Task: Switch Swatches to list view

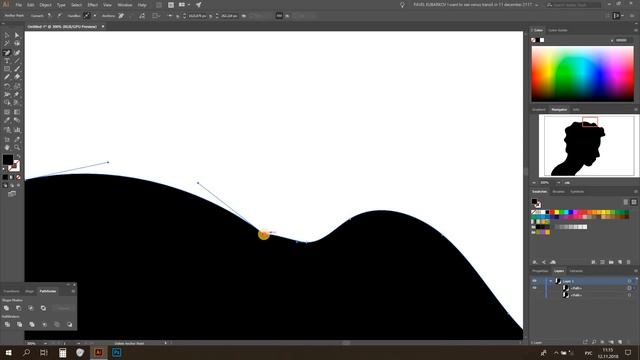Action: (626, 202)
